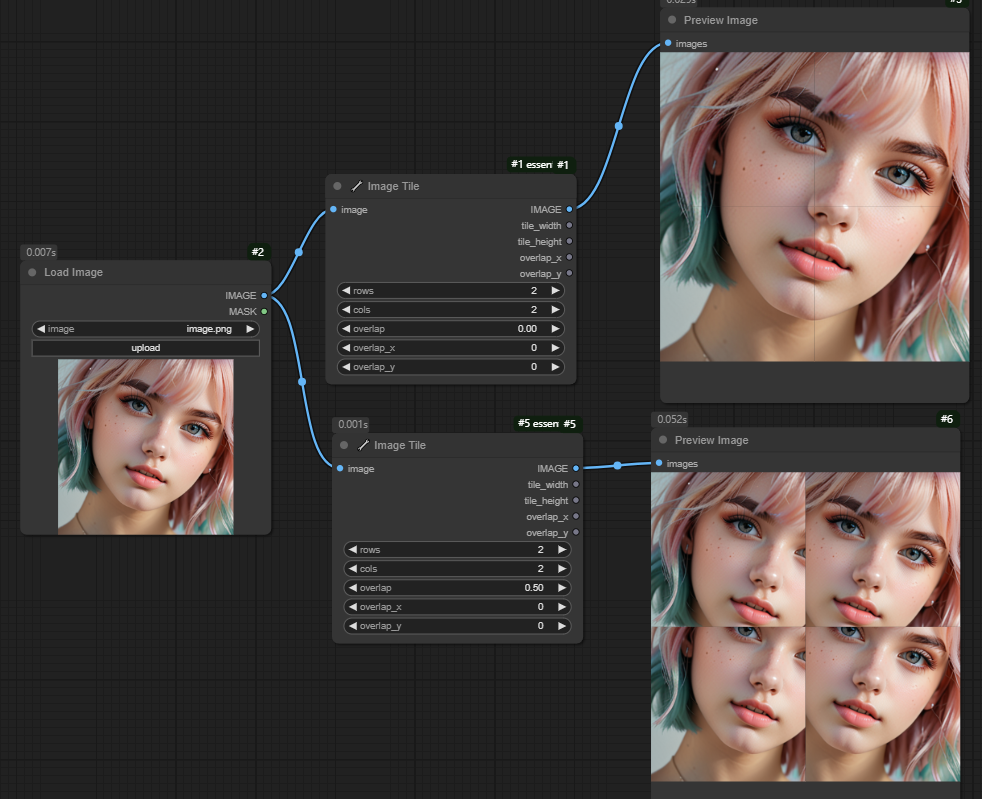982x799 pixels.
Task: Decrease cols with left arrow on Image Tile #5
Action: [x=352, y=569]
